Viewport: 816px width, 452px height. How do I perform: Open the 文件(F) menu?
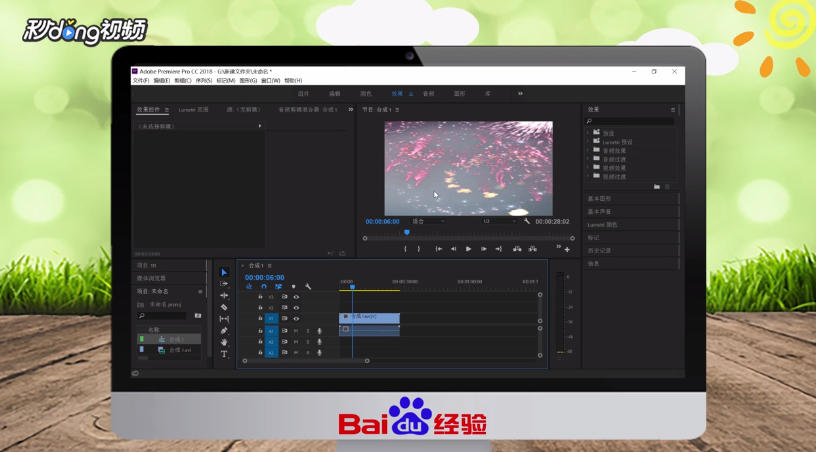pyautogui.click(x=141, y=81)
